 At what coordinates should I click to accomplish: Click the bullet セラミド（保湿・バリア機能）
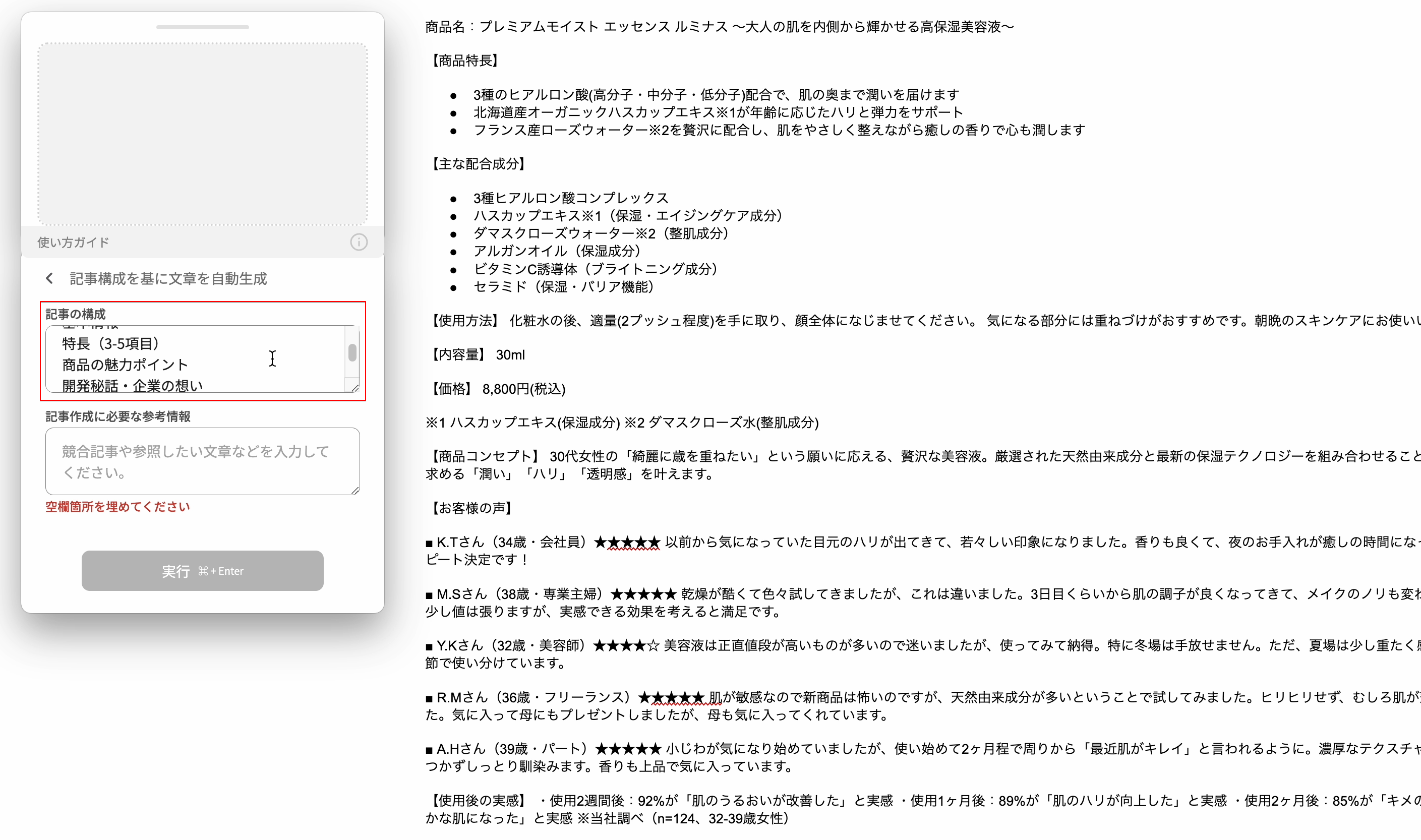(x=564, y=286)
